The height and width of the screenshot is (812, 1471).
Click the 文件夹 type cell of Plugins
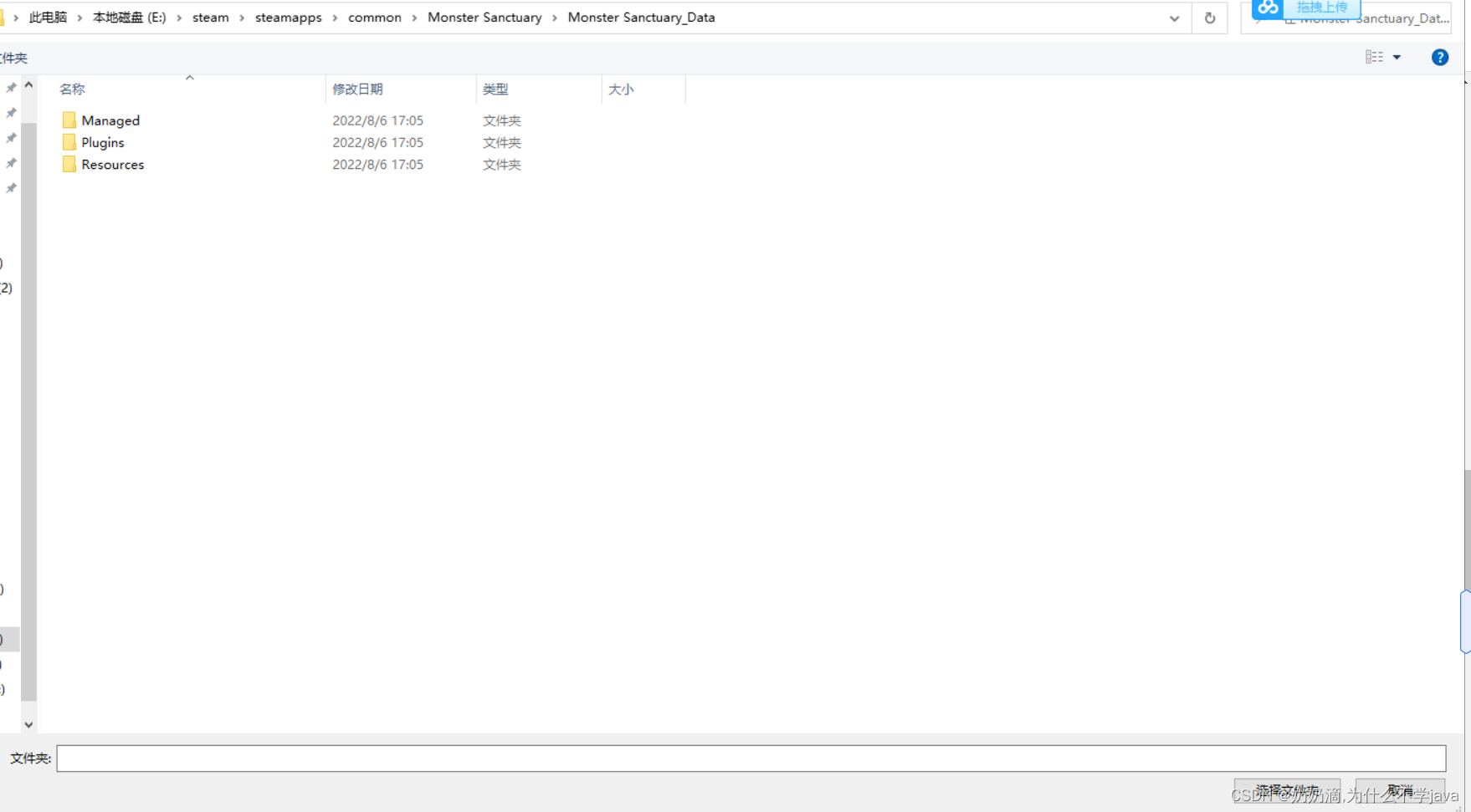pos(502,143)
